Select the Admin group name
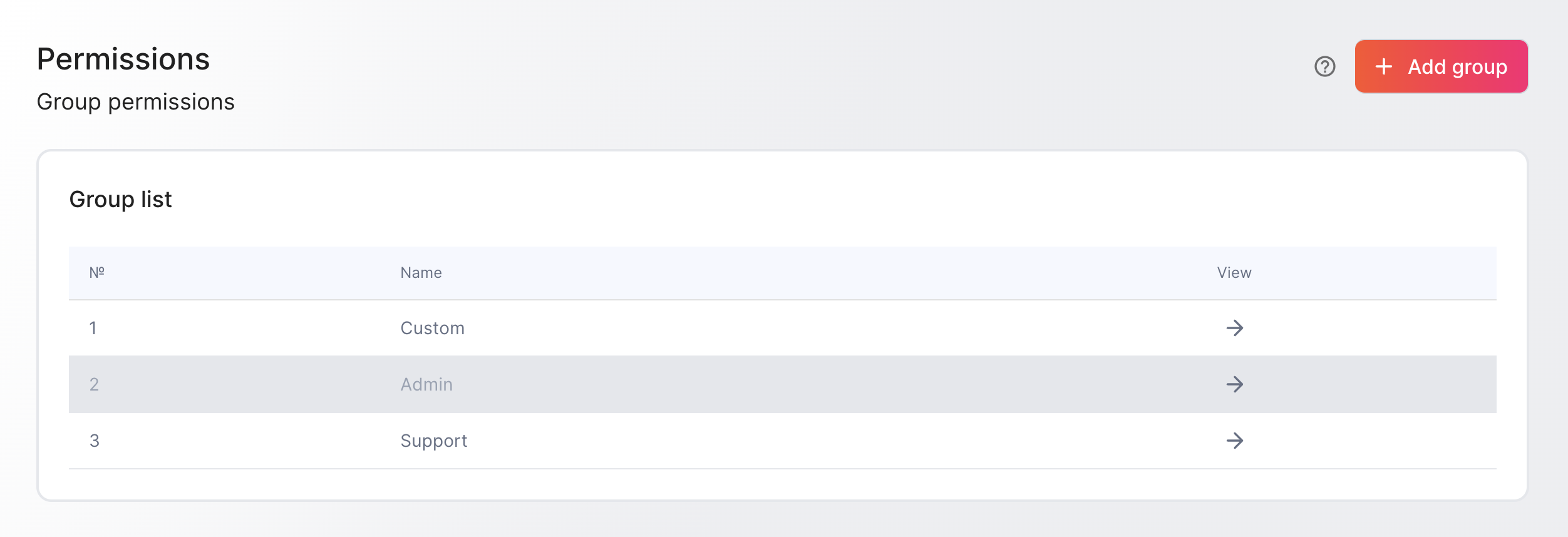1568x537 pixels. (426, 384)
